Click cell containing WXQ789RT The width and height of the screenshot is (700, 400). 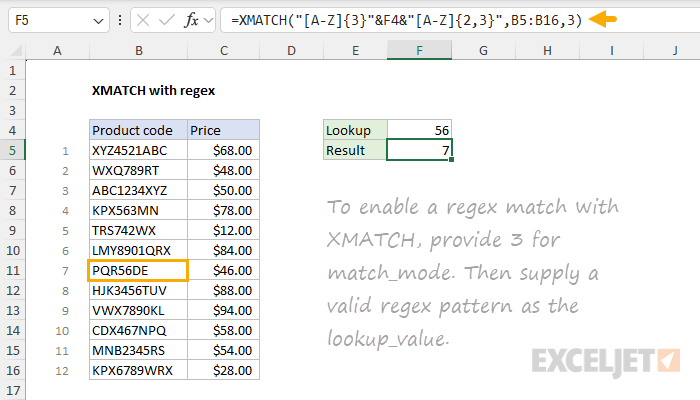138,171
